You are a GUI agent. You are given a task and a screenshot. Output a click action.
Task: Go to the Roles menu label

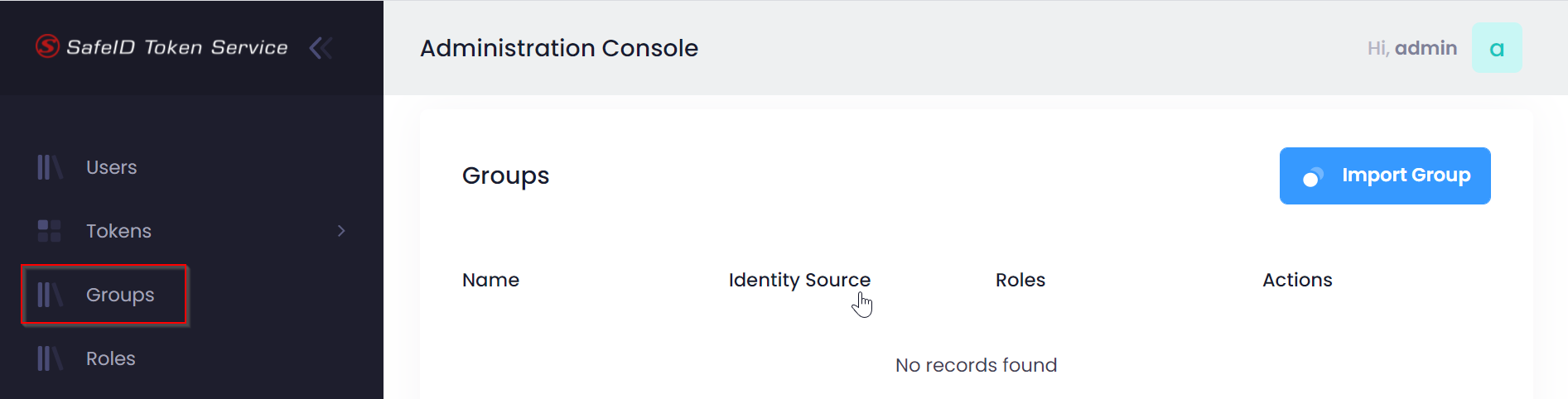(110, 358)
